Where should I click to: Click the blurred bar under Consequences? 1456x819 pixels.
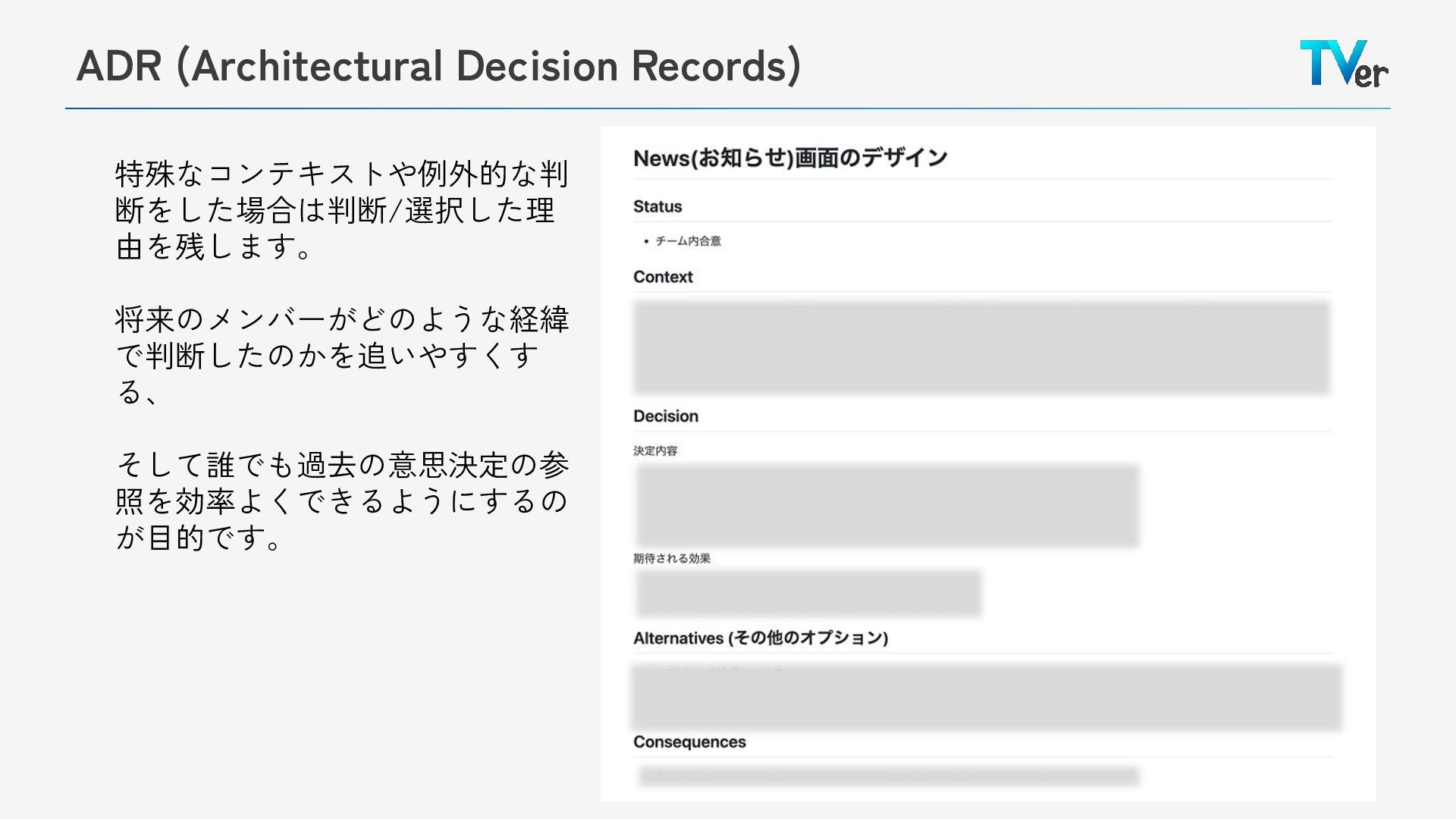[x=888, y=776]
